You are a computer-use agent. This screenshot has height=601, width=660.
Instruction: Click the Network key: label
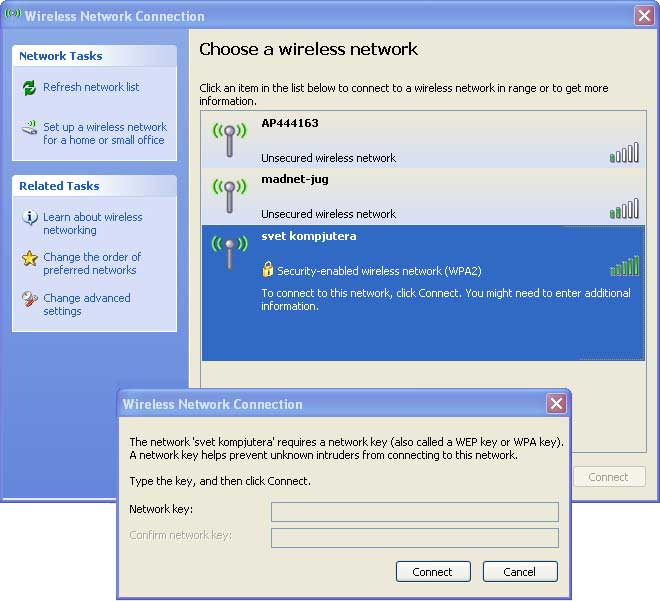tap(161, 509)
